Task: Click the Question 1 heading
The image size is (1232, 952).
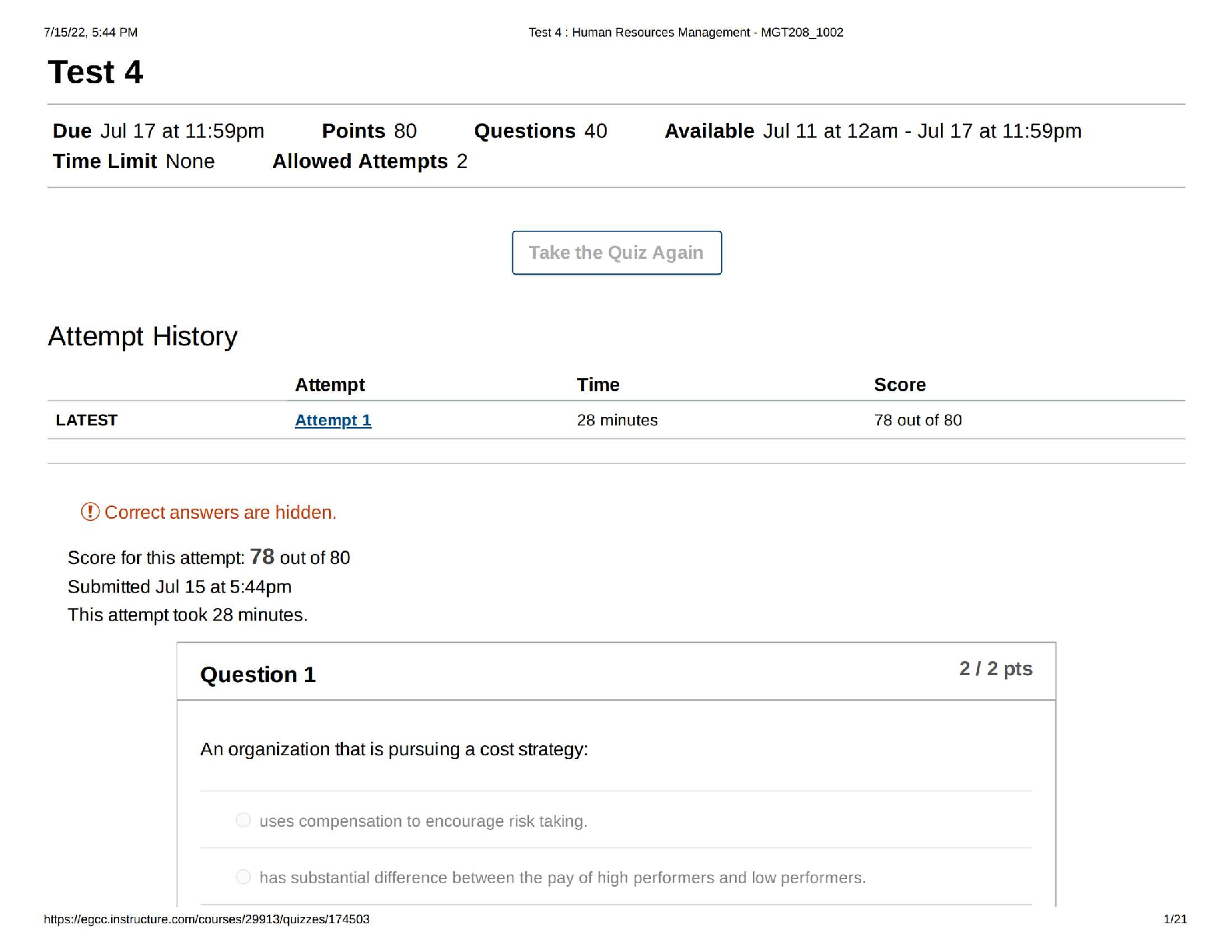Action: point(257,674)
